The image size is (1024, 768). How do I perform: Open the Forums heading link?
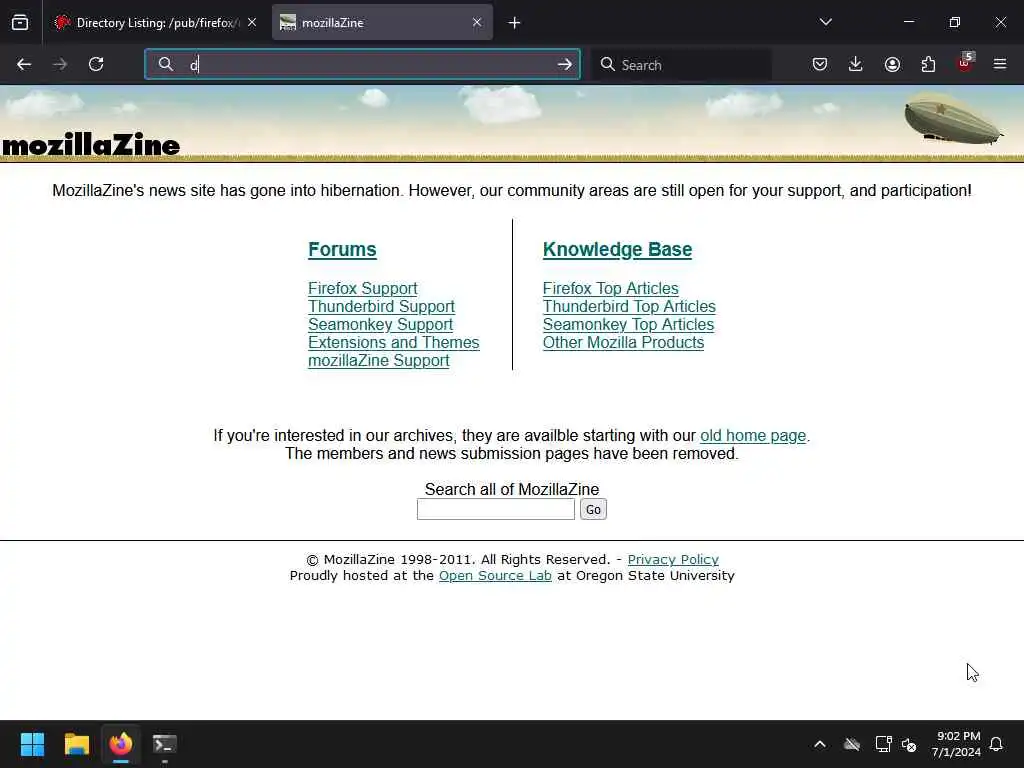point(342,249)
